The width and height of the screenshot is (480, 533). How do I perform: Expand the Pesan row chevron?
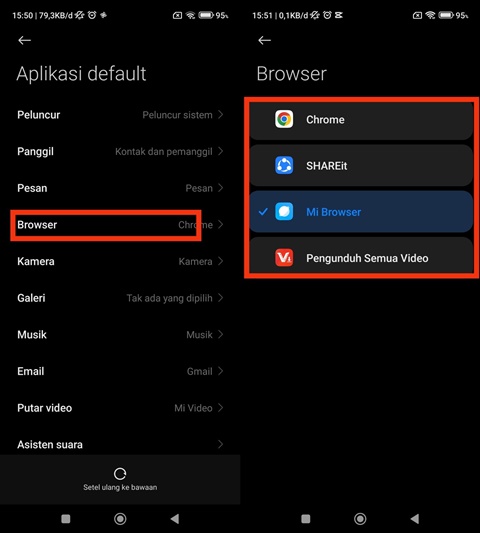[221, 188]
